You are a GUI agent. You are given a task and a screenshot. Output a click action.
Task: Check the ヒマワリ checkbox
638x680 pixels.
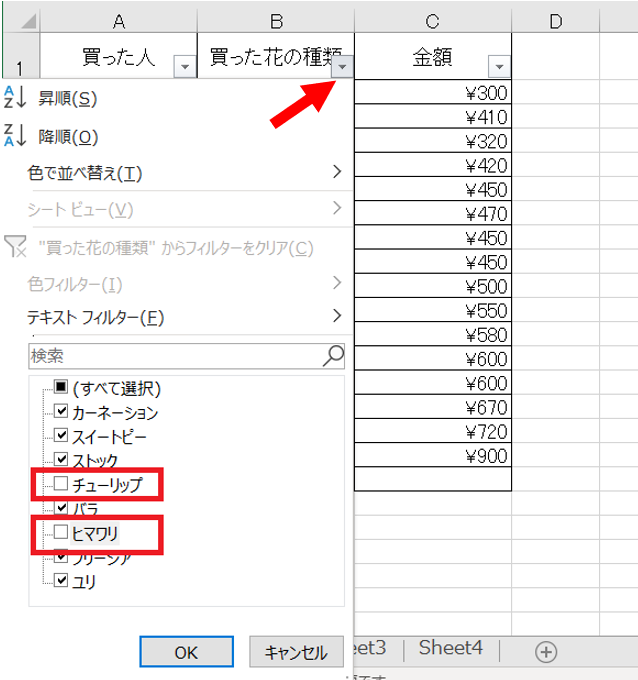coord(61,533)
